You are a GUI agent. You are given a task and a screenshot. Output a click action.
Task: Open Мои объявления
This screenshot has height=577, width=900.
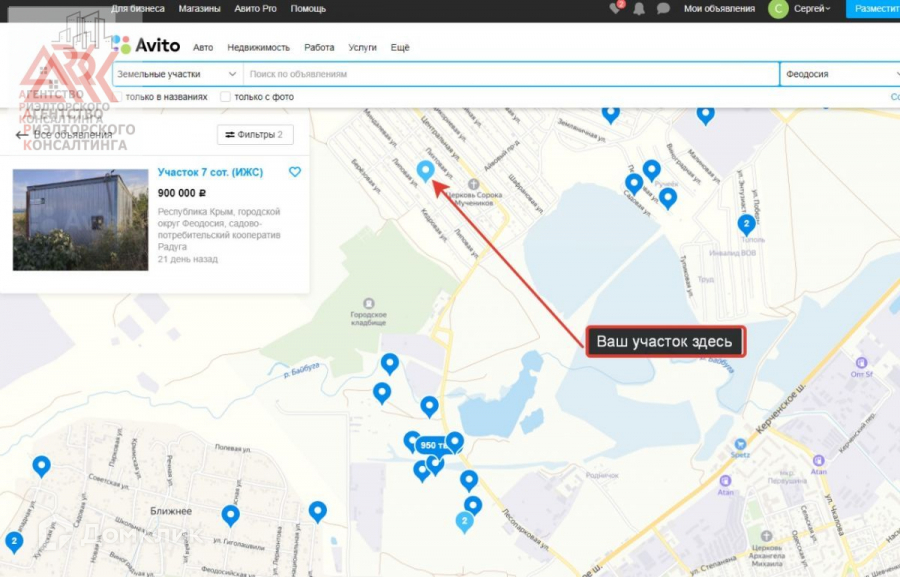pos(719,9)
